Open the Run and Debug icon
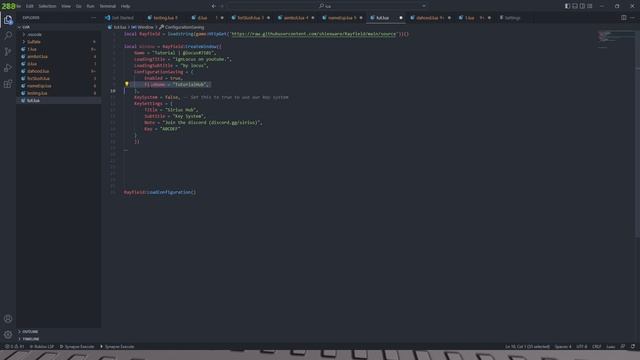The height and width of the screenshot is (360, 640). pyautogui.click(x=8, y=68)
